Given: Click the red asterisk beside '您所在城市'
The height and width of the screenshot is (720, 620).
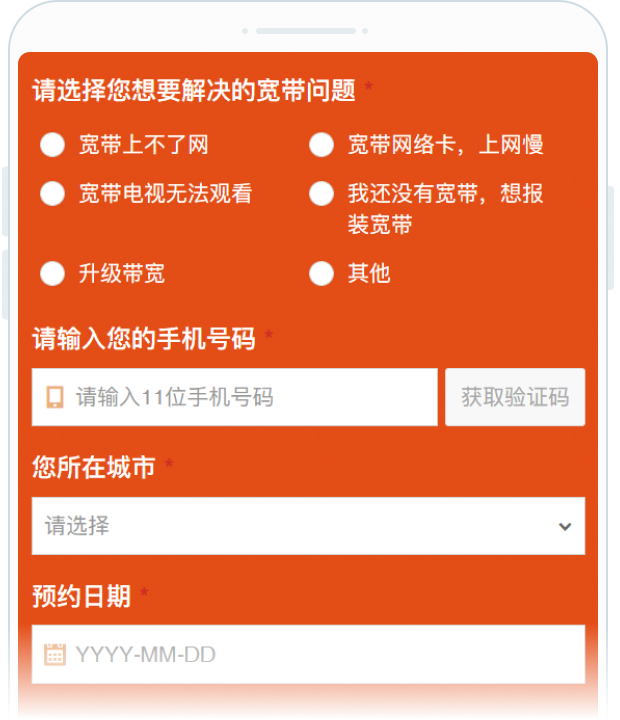Looking at the screenshot, I should (x=170, y=465).
